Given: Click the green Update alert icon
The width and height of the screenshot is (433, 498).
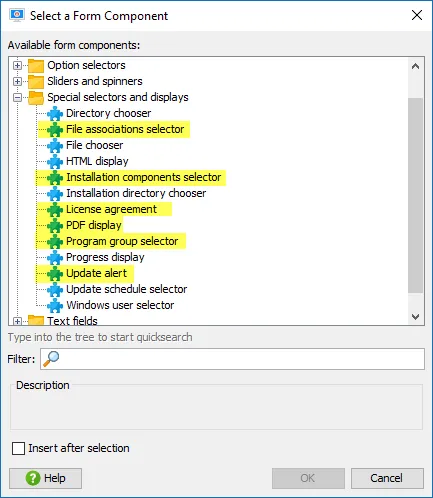Looking at the screenshot, I should 55,273.
